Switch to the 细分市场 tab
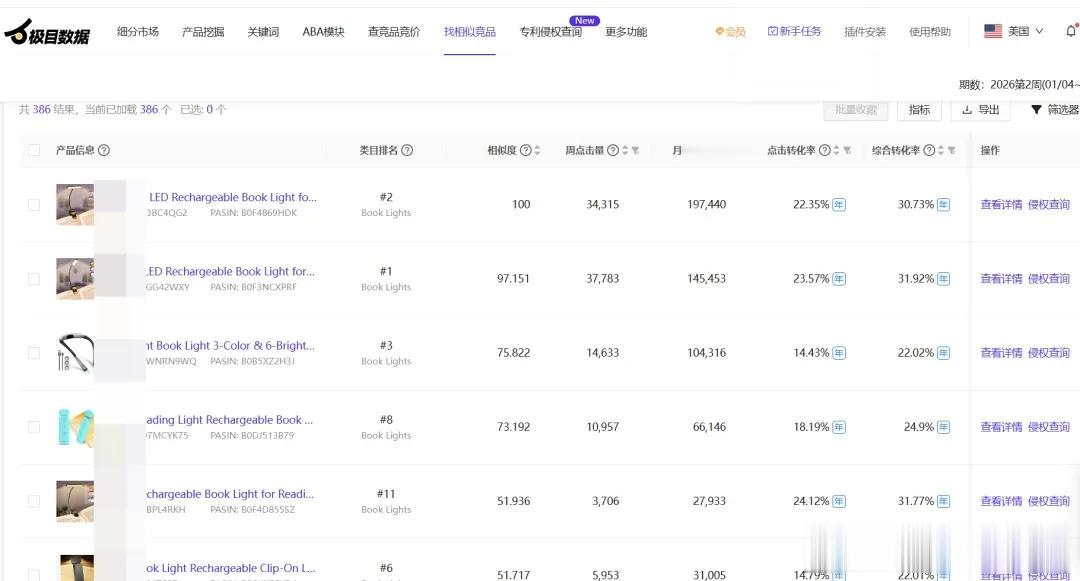Viewport: 1080px width, 581px height. (x=138, y=32)
